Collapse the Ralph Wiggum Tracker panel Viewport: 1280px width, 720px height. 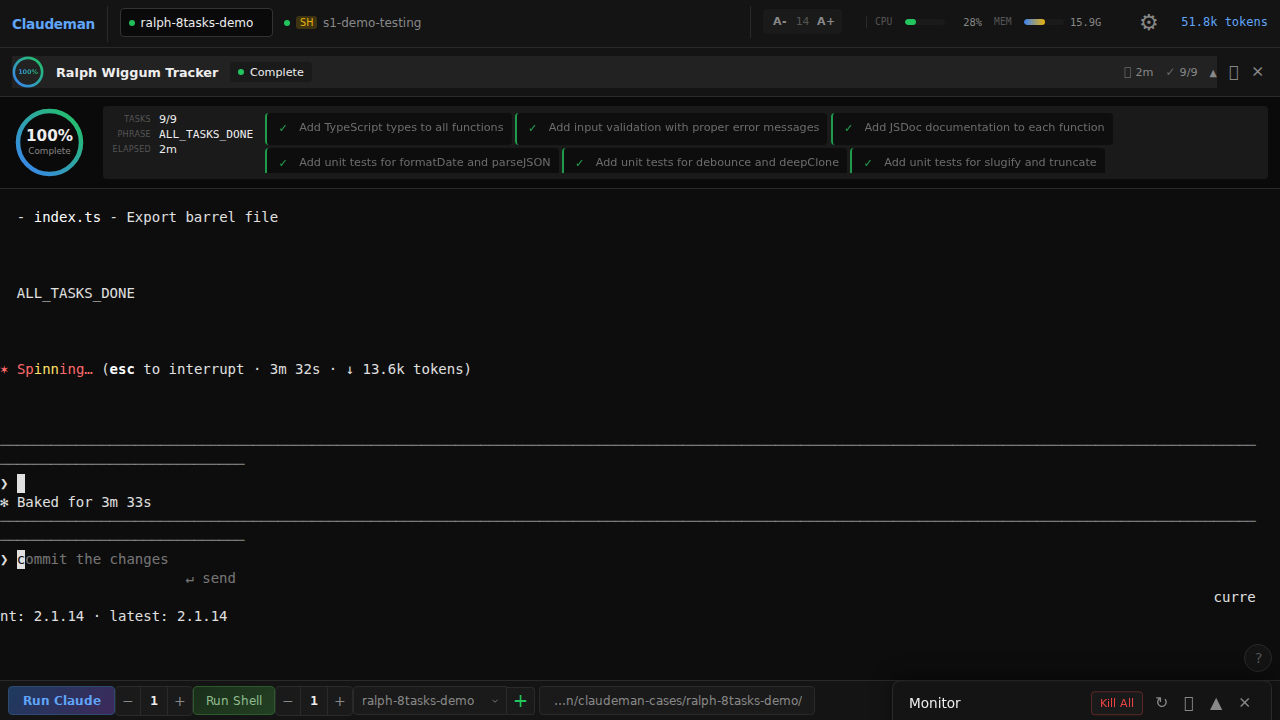click(1214, 72)
